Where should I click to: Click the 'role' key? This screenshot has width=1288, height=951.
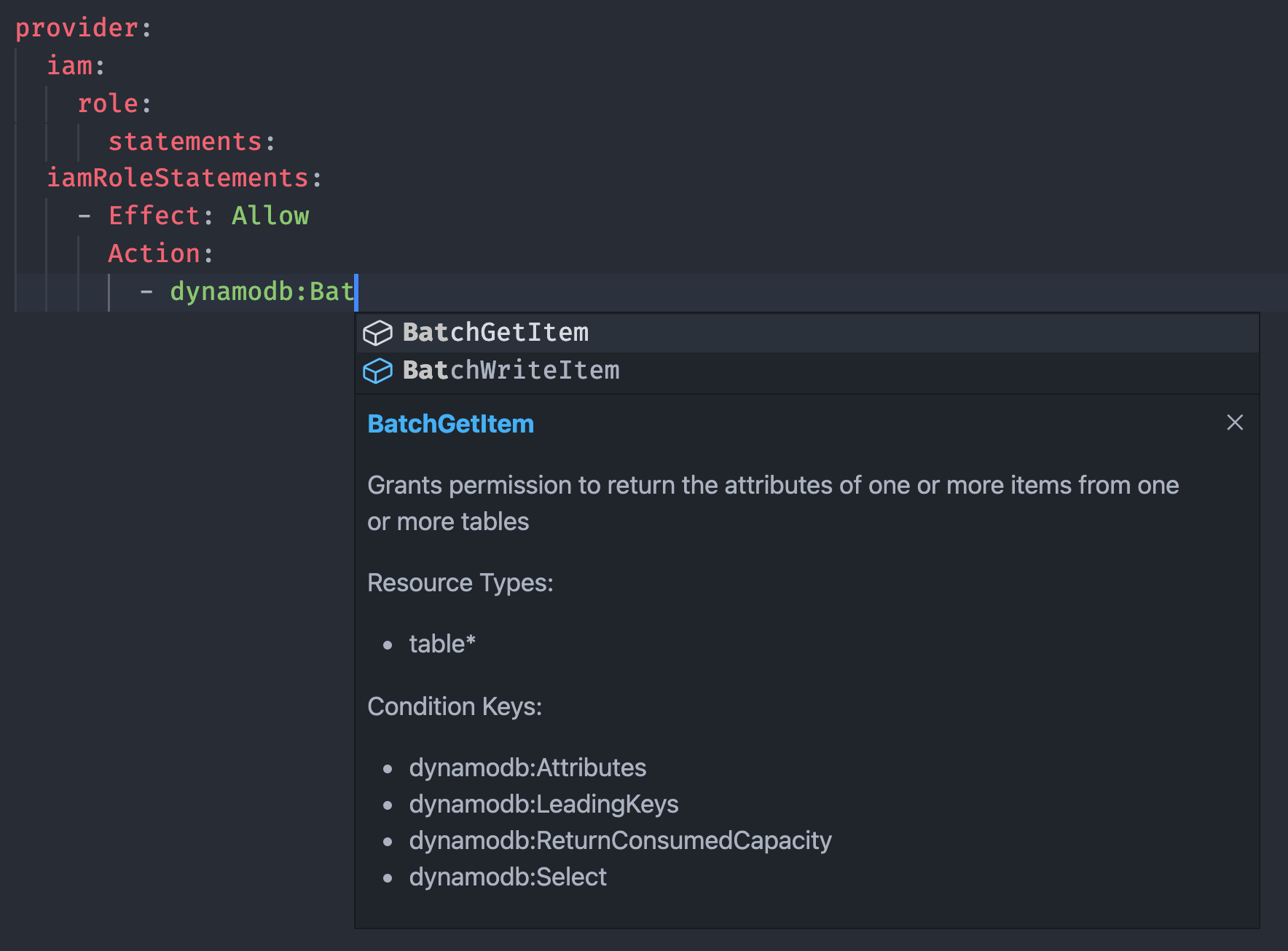[x=108, y=103]
